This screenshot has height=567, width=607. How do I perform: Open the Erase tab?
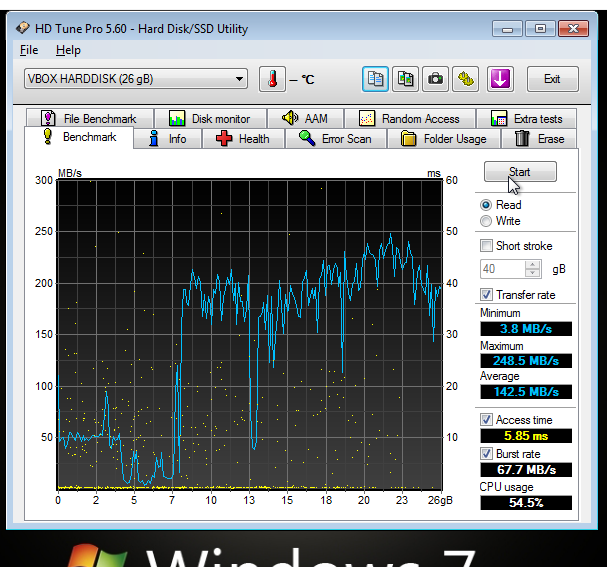[539, 139]
